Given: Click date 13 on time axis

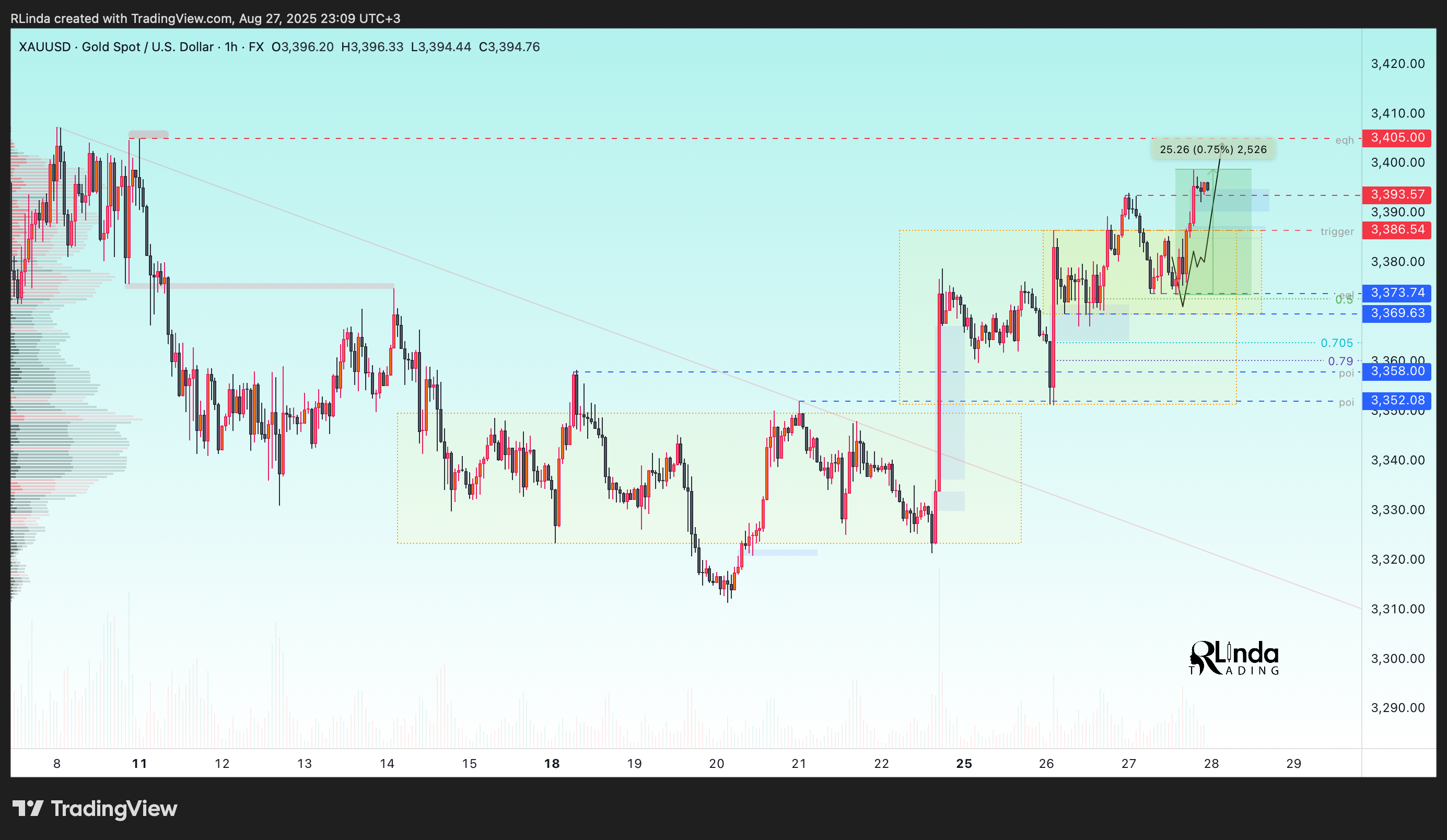Looking at the screenshot, I should tap(305, 764).
